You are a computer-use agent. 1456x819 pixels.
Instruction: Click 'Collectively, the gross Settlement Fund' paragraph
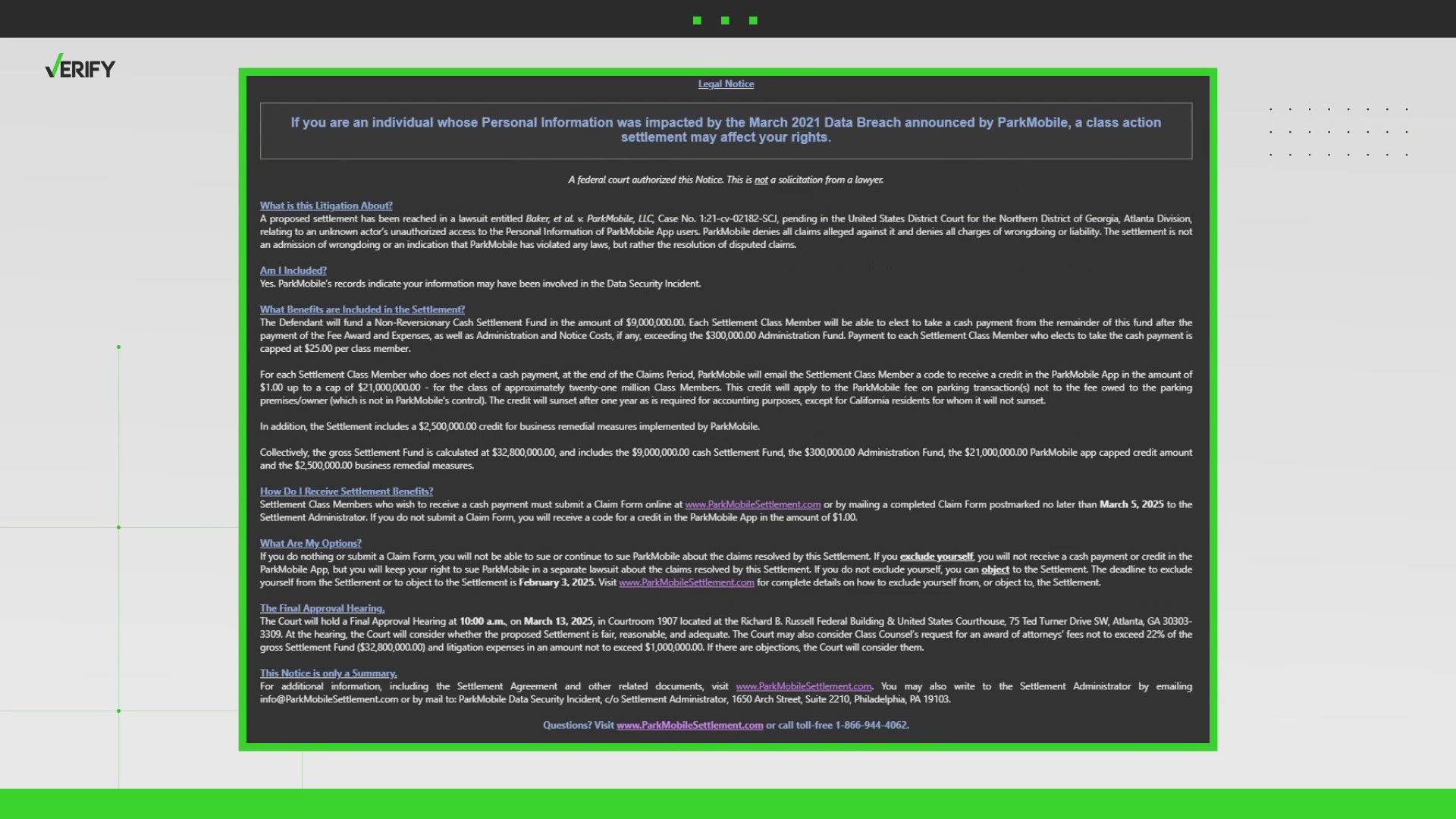click(726, 459)
